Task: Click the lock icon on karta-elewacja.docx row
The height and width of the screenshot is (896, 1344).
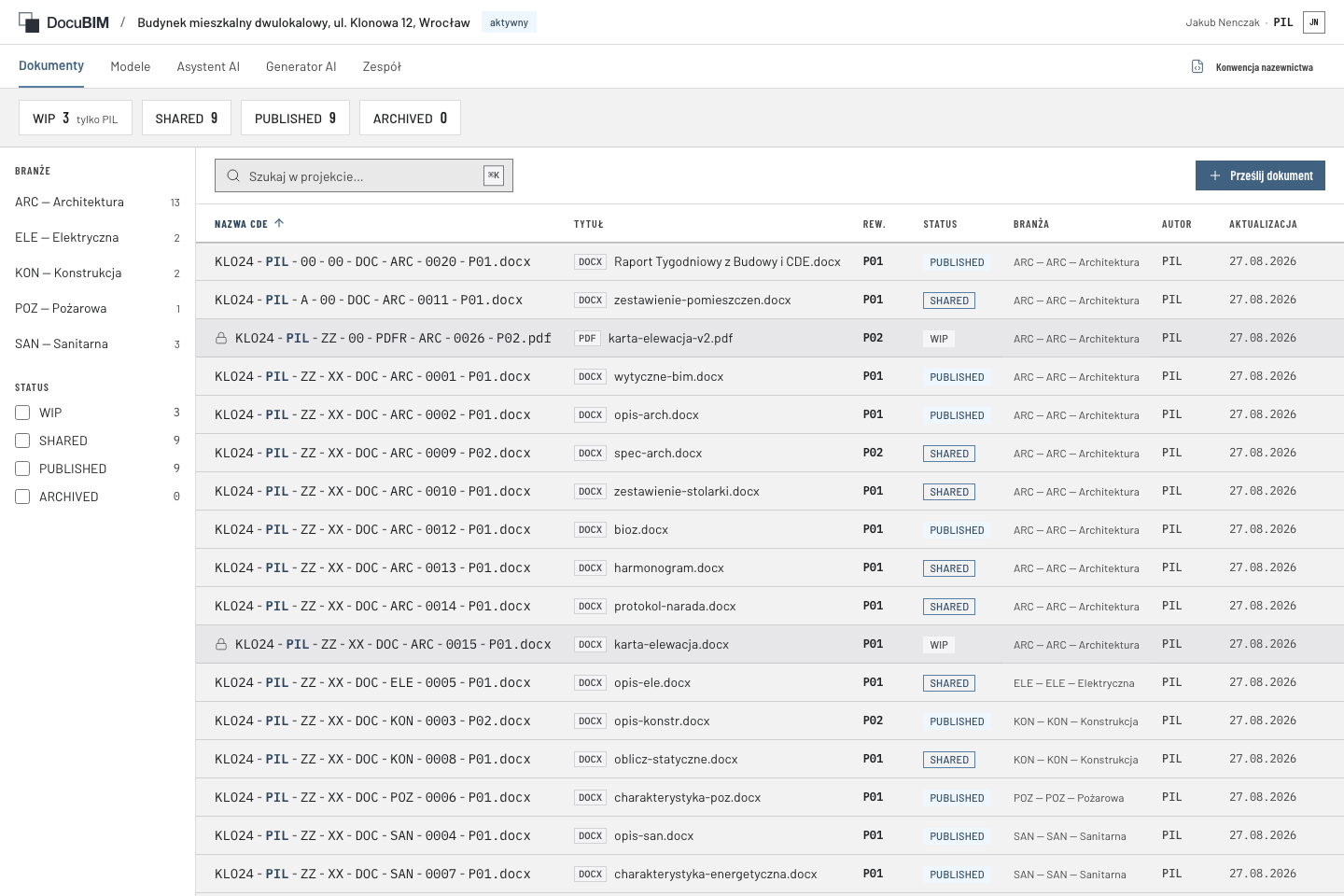Action: pos(221,644)
